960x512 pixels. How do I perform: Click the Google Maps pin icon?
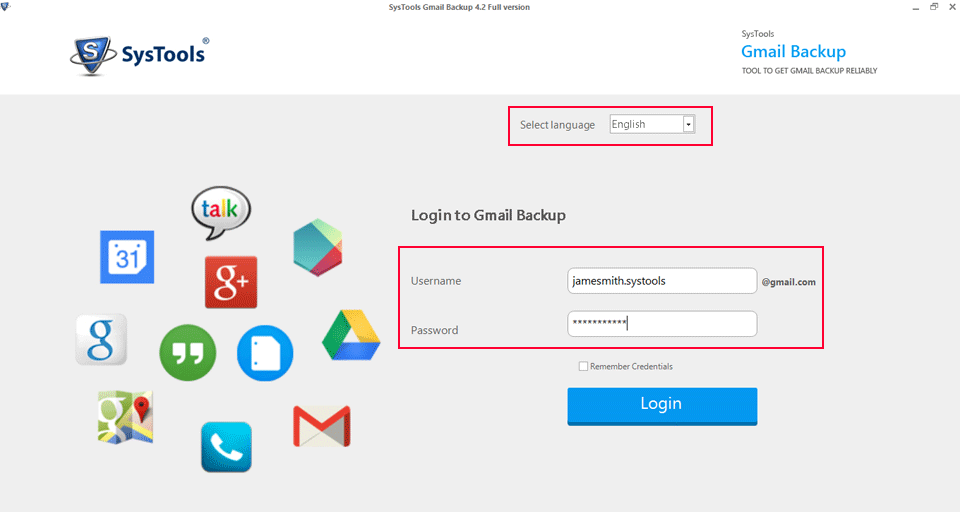click(x=126, y=417)
